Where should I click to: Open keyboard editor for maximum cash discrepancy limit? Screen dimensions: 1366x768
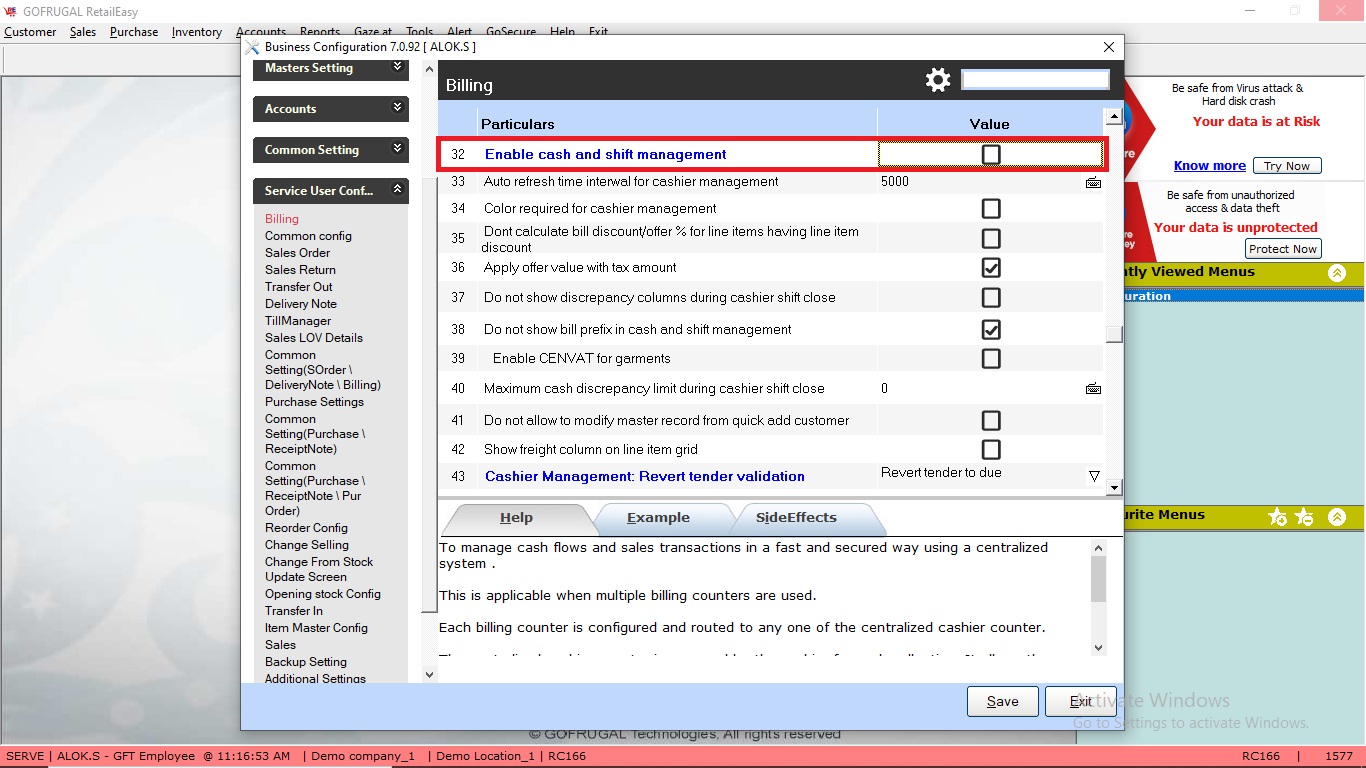(x=1093, y=388)
